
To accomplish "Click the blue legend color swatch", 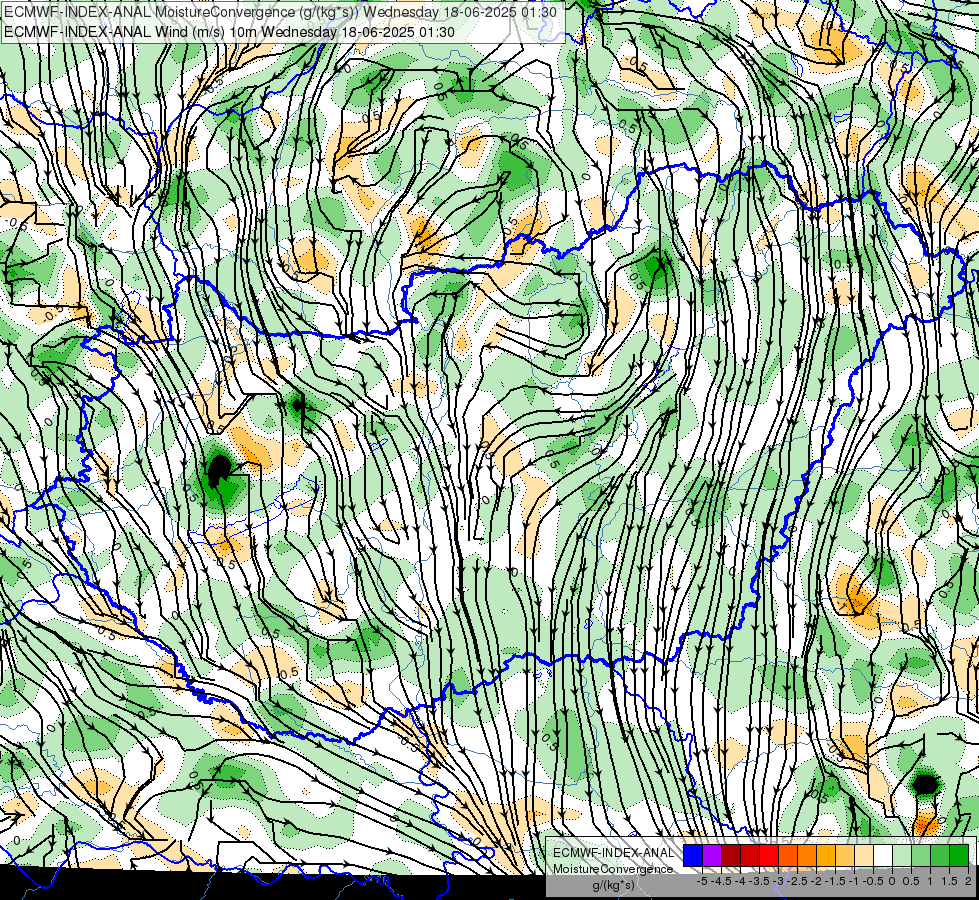I will [x=693, y=856].
